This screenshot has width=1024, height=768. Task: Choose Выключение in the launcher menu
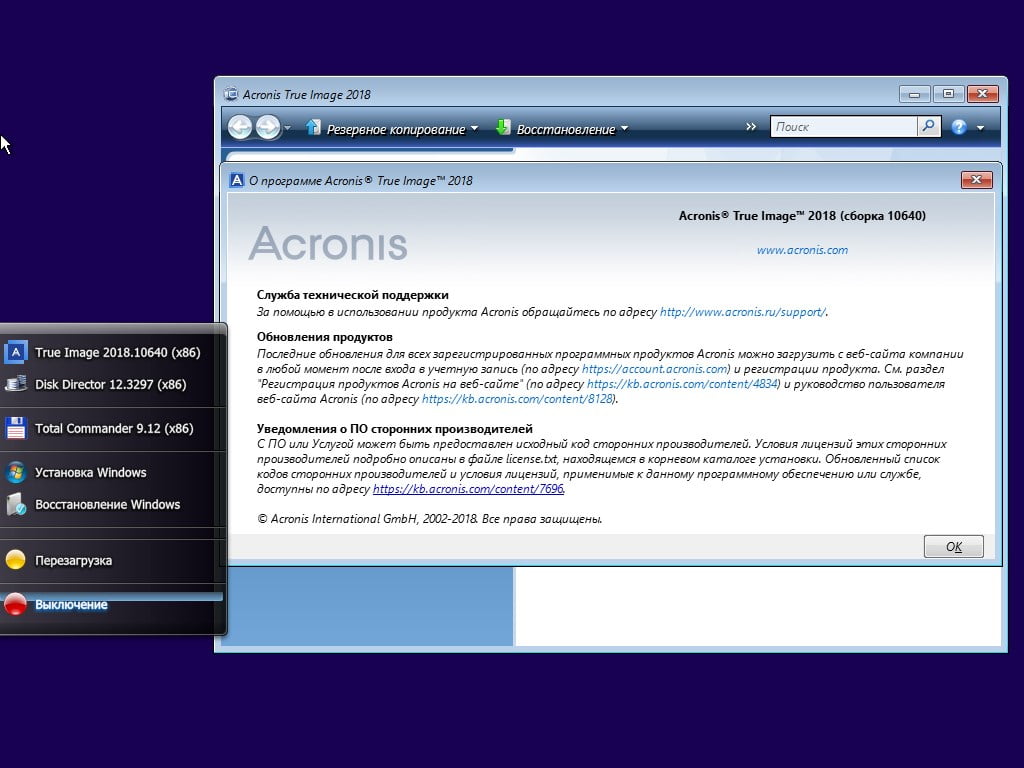70,604
